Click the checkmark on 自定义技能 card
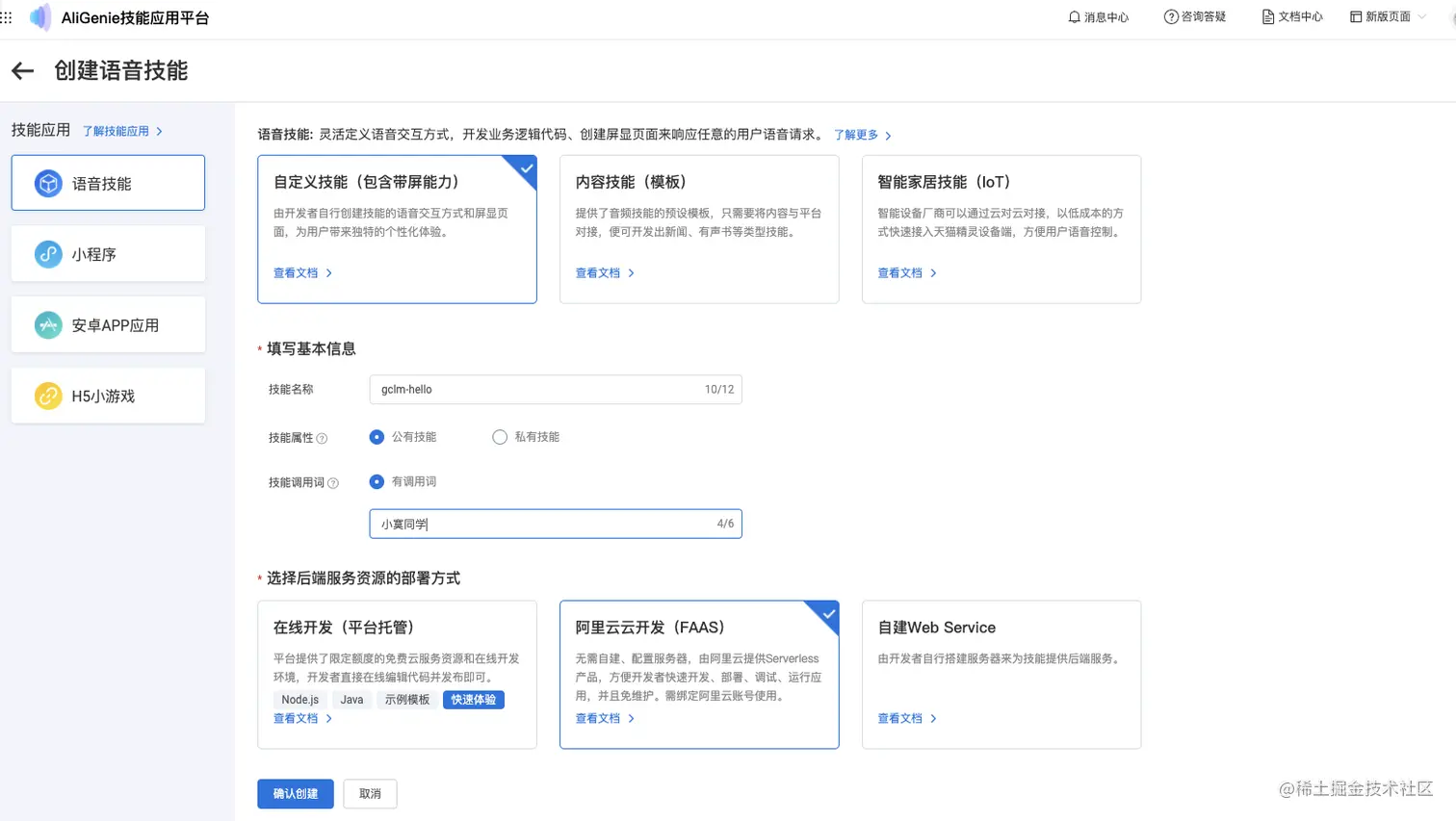This screenshot has height=821, width=1456. pos(526,168)
